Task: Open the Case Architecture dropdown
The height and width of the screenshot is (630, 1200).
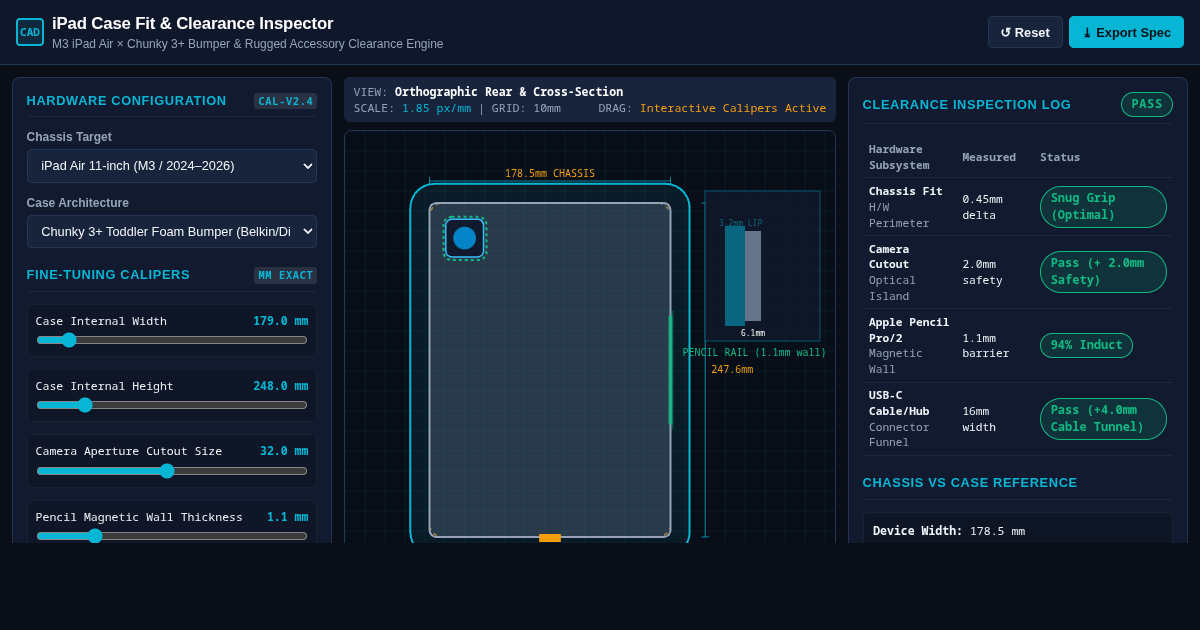Action: pyautogui.click(x=172, y=232)
